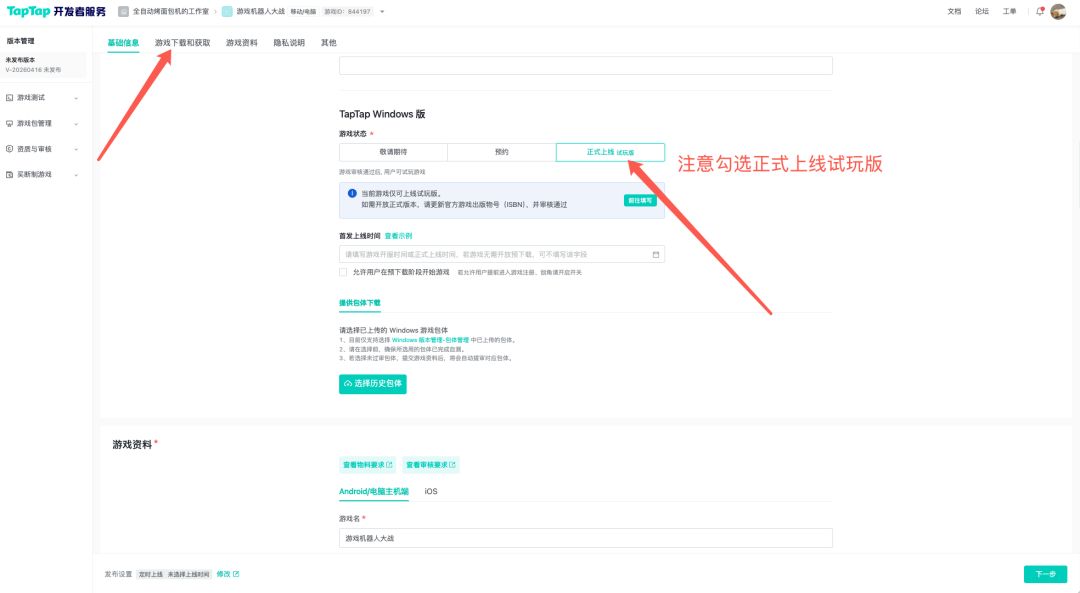
Task: Open the notification bell
Action: (1040, 11)
